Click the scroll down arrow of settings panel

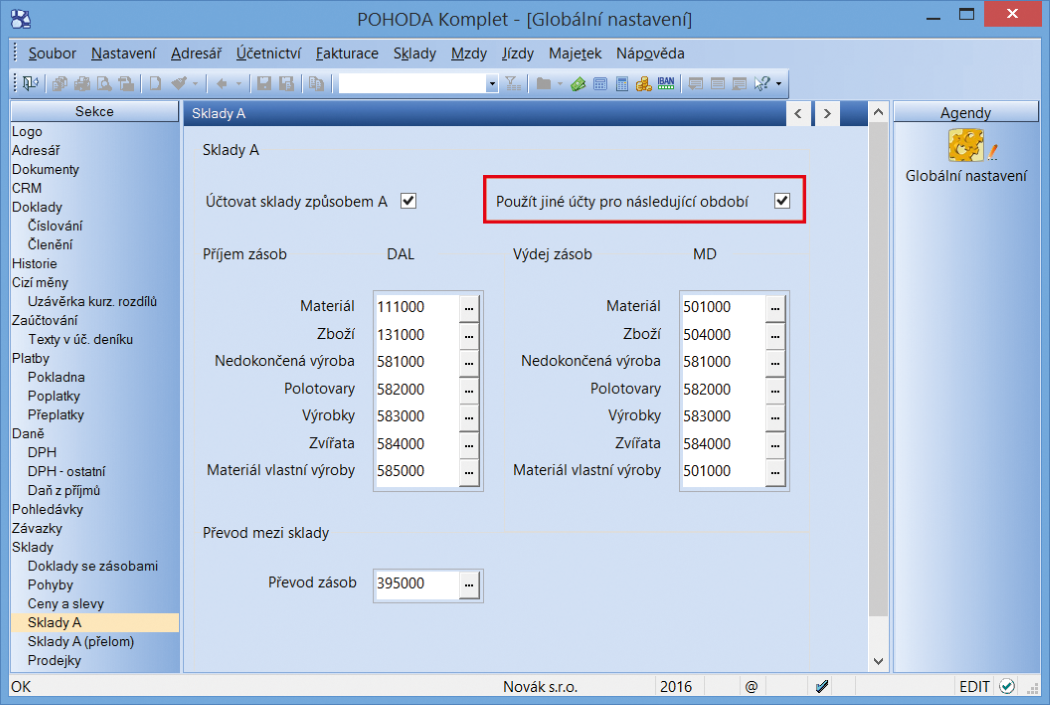pyautogui.click(x=879, y=661)
